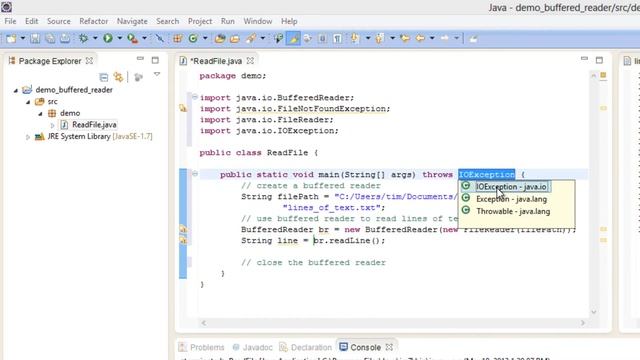
Task: Open the Run dropdown arrow
Action: [x=120, y=38]
